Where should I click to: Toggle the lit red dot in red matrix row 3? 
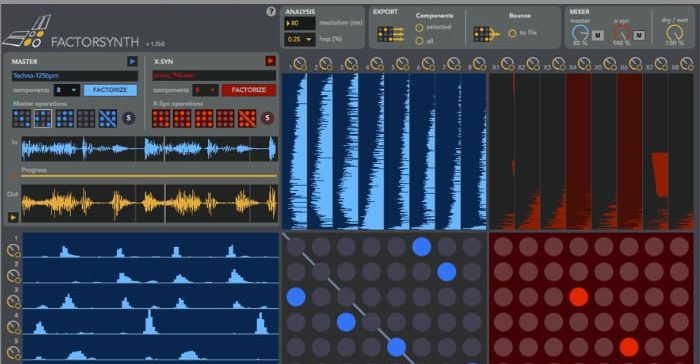pos(579,297)
